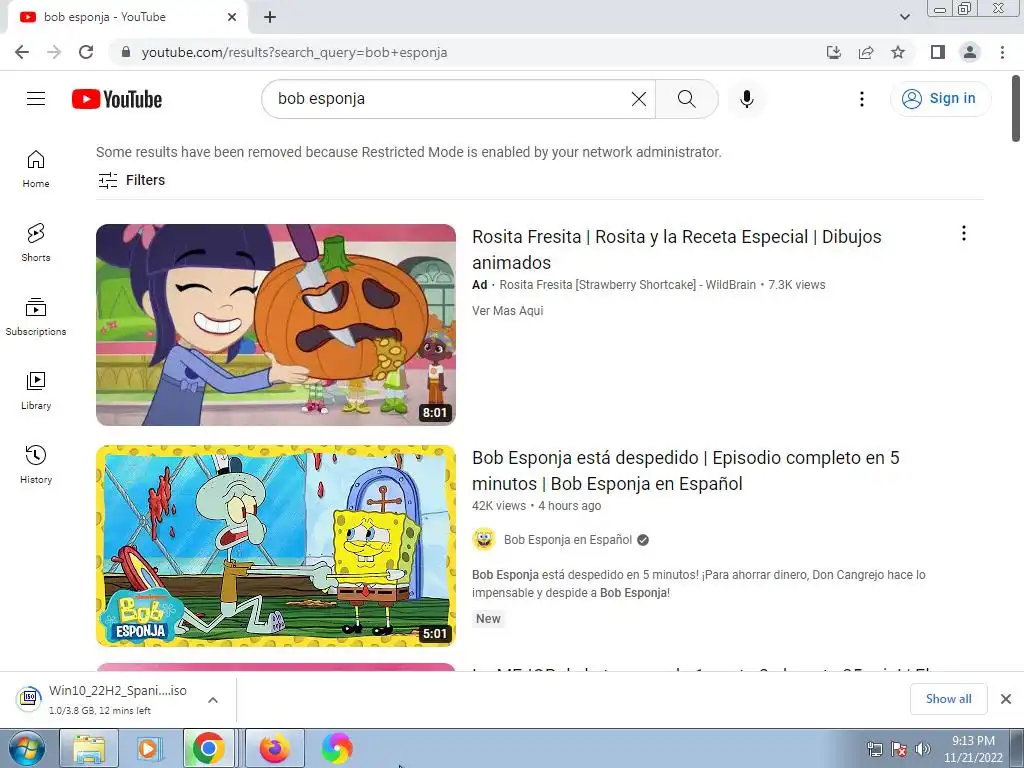Click Bob Esponja en Español channel name
Image resolution: width=1024 pixels, height=768 pixels.
(x=568, y=540)
